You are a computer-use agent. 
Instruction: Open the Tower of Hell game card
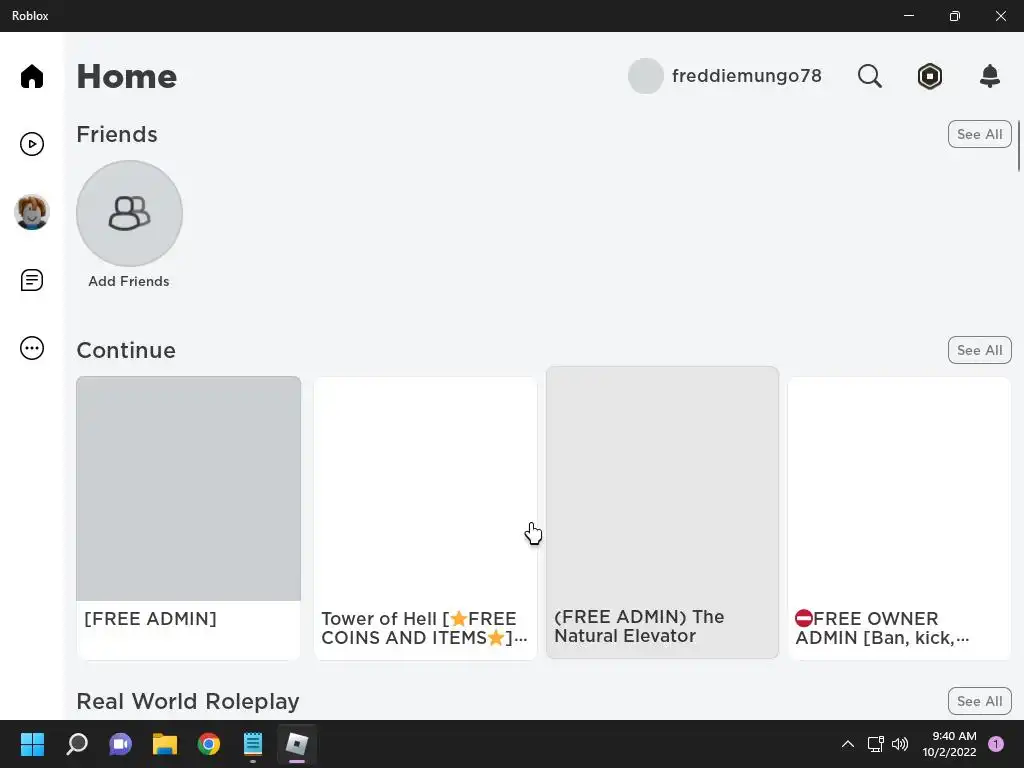[x=425, y=519]
